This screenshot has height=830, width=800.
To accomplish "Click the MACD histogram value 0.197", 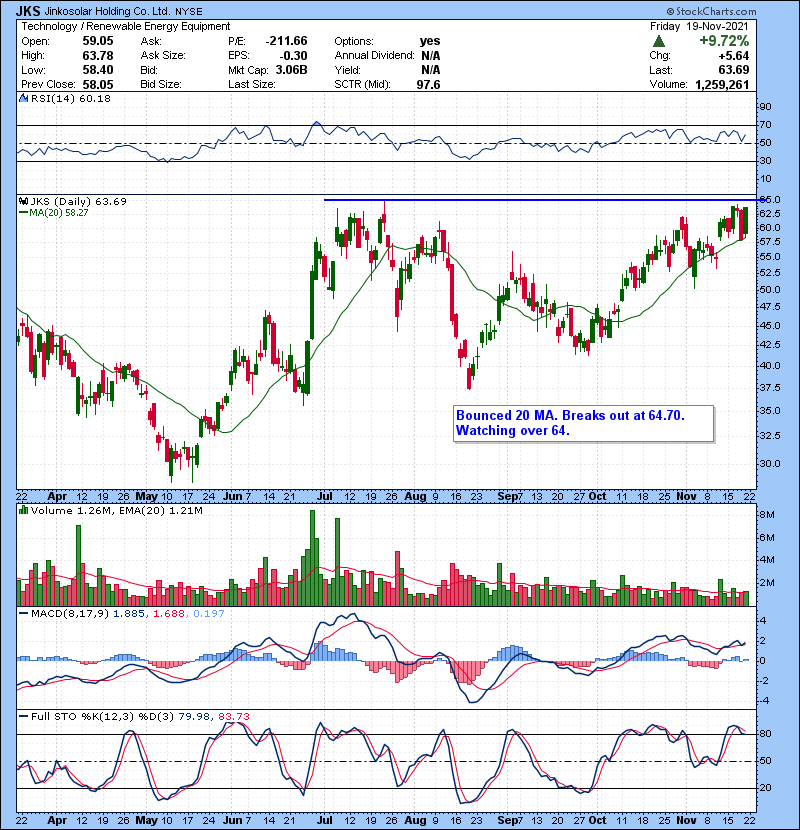I will 209,614.
